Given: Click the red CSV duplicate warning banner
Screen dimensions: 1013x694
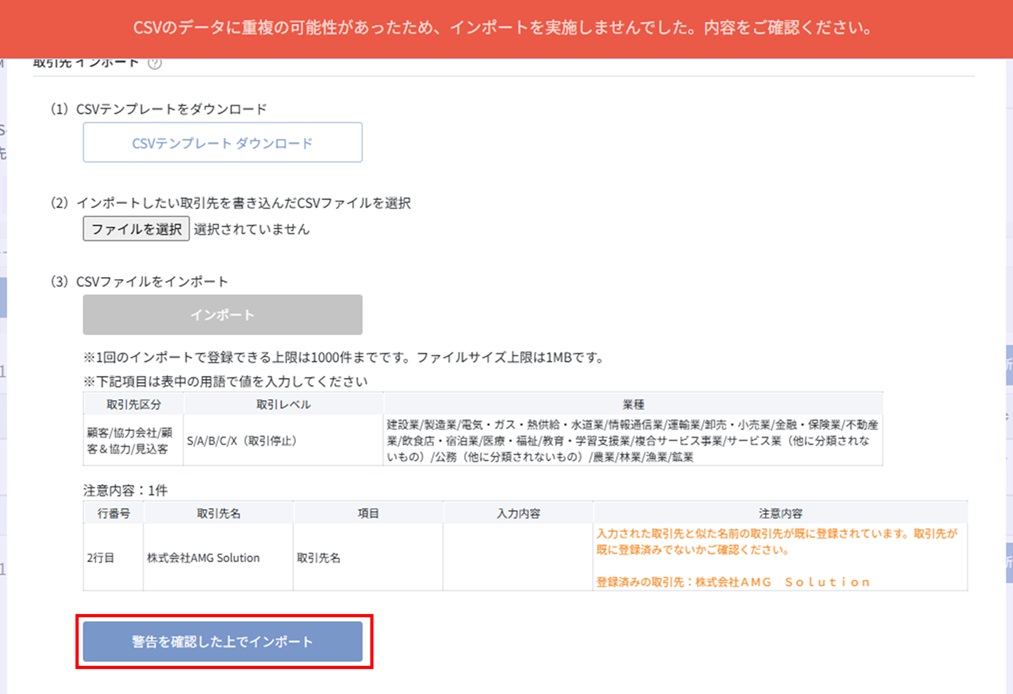Looking at the screenshot, I should [x=506, y=28].
